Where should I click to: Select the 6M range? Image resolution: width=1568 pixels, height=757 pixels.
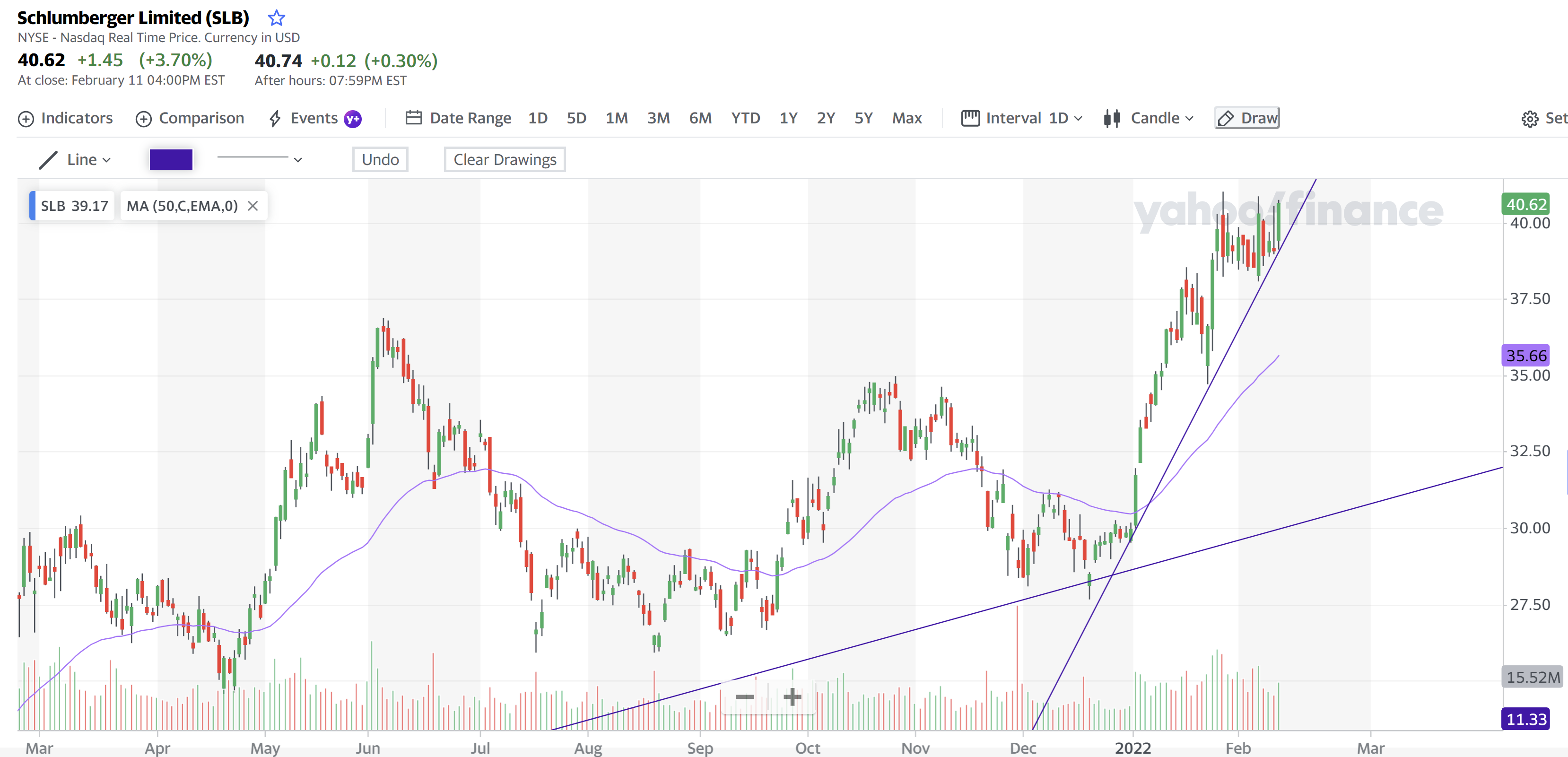pyautogui.click(x=700, y=118)
